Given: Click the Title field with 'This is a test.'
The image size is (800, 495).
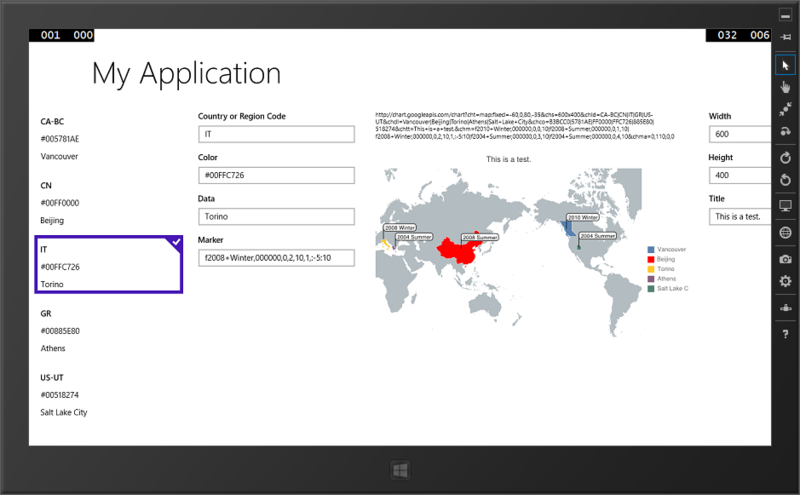Looking at the screenshot, I should pyautogui.click(x=740, y=216).
